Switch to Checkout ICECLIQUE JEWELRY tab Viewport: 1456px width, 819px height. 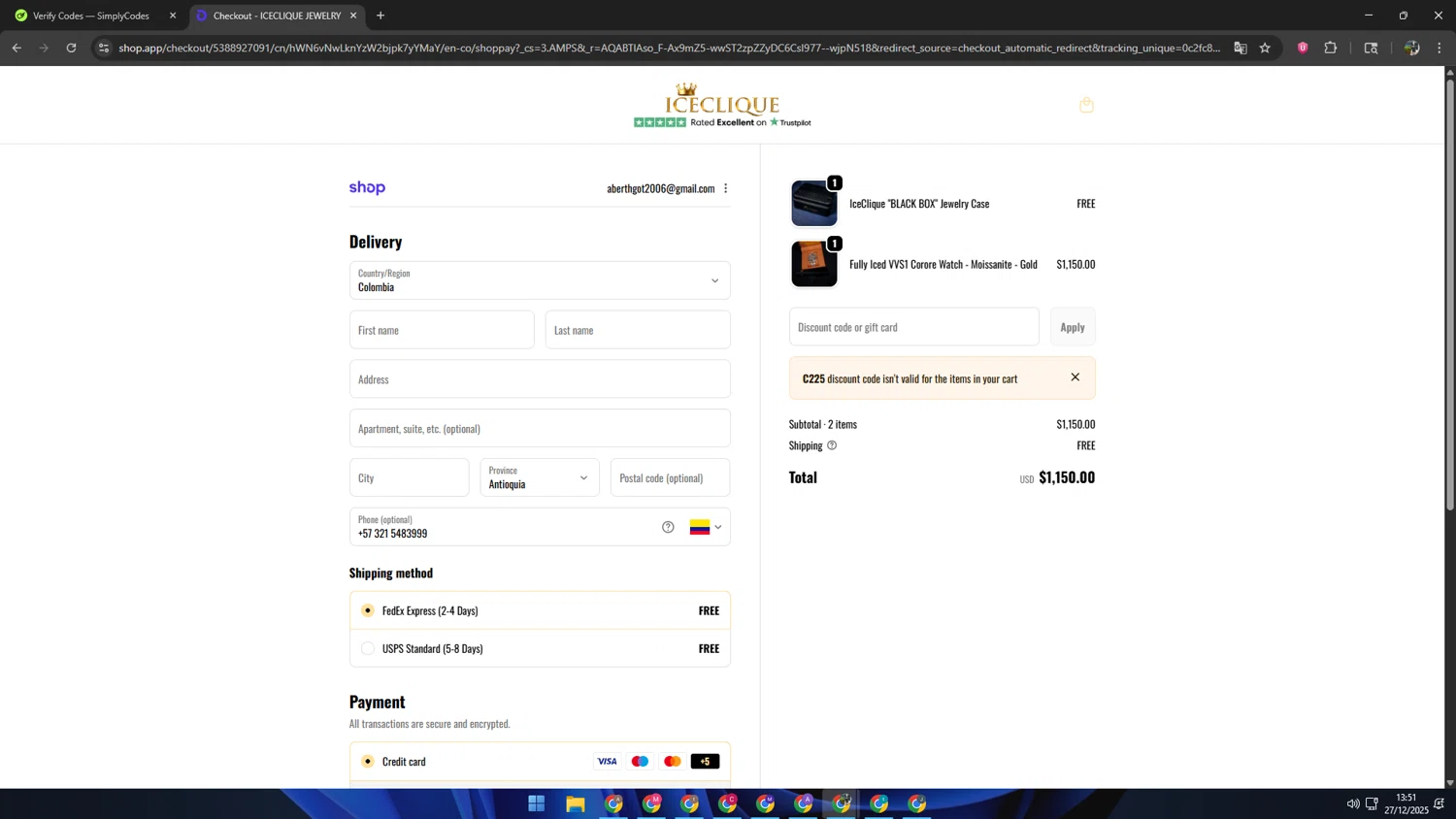coord(276,16)
